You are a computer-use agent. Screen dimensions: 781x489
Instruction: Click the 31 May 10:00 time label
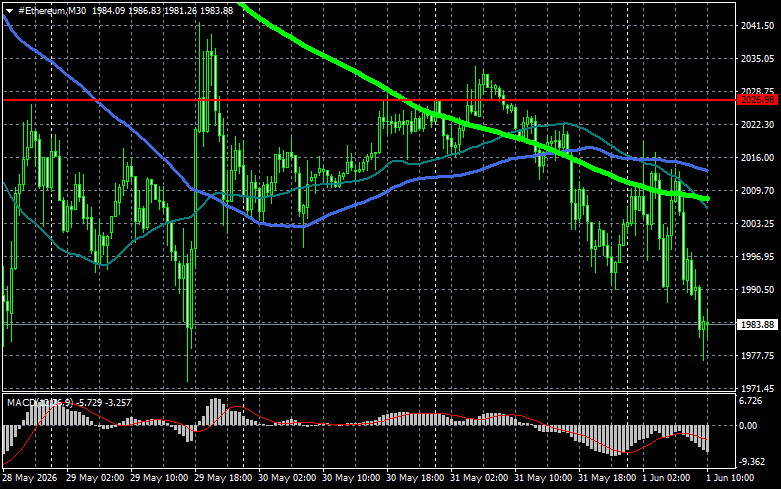[x=543, y=478]
